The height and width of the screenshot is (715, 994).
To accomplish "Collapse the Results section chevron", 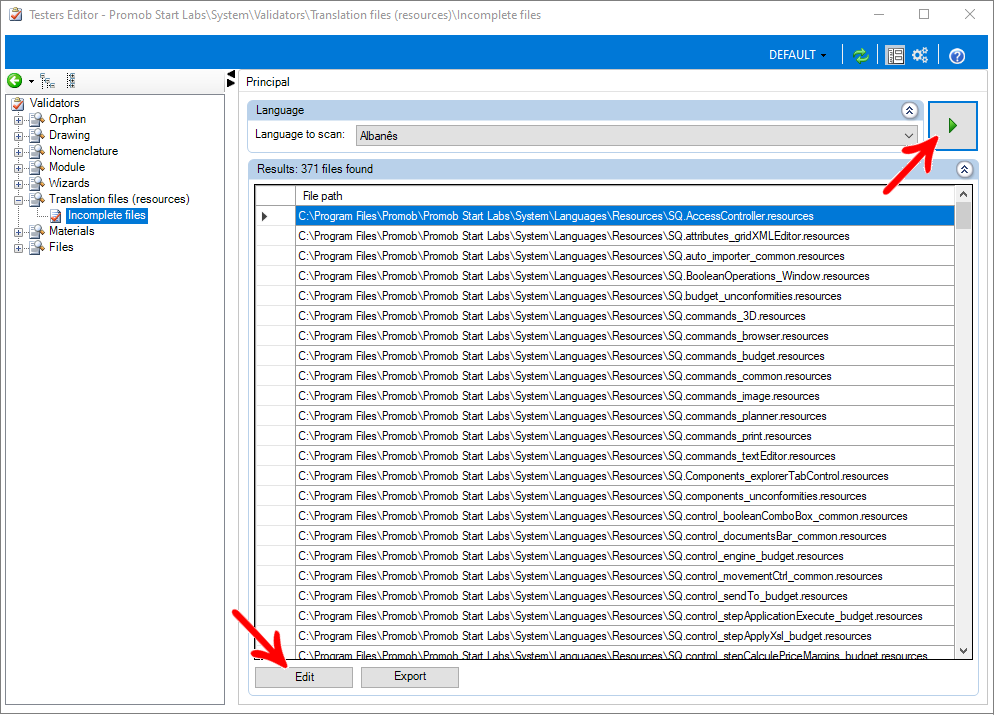I will 964,169.
